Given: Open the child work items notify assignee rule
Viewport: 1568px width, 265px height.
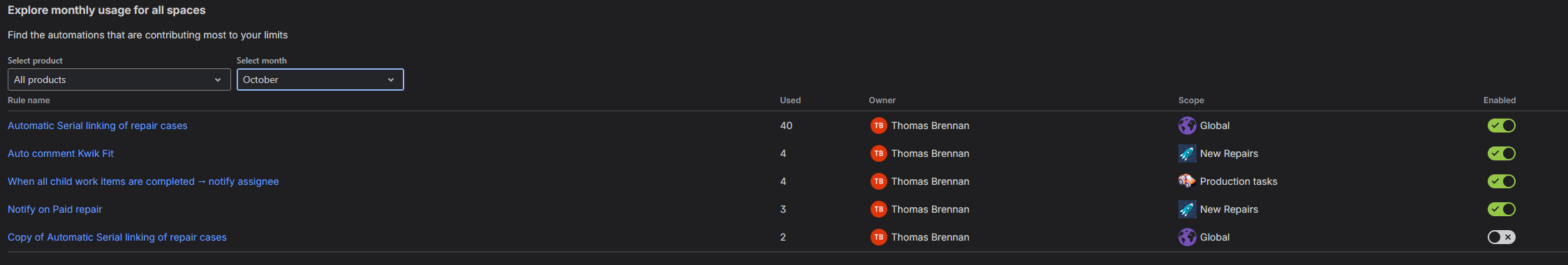Looking at the screenshot, I should click(143, 181).
